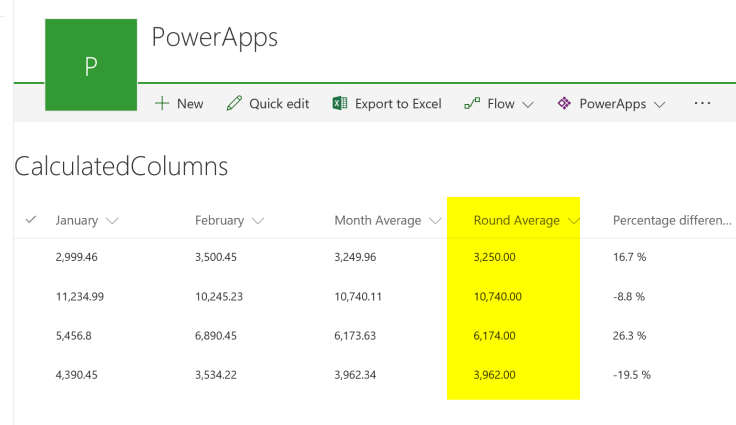Screen dimensions: 736x425
Task: Click the pencil icon for Quick edit
Action: 234,104
